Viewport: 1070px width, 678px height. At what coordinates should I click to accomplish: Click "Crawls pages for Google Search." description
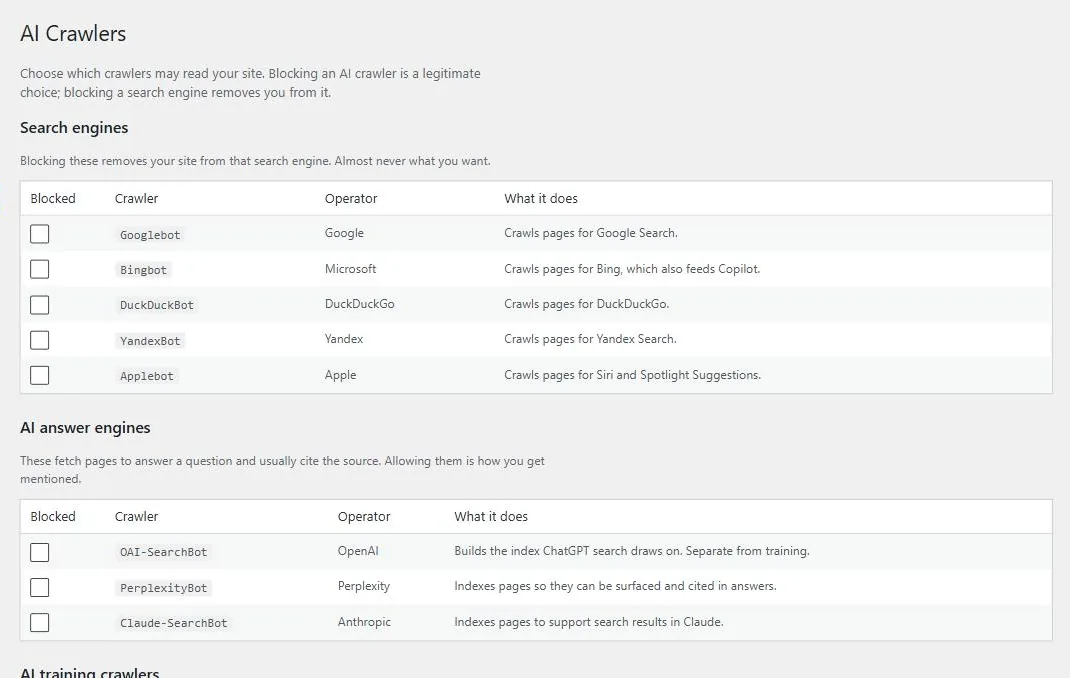point(591,233)
